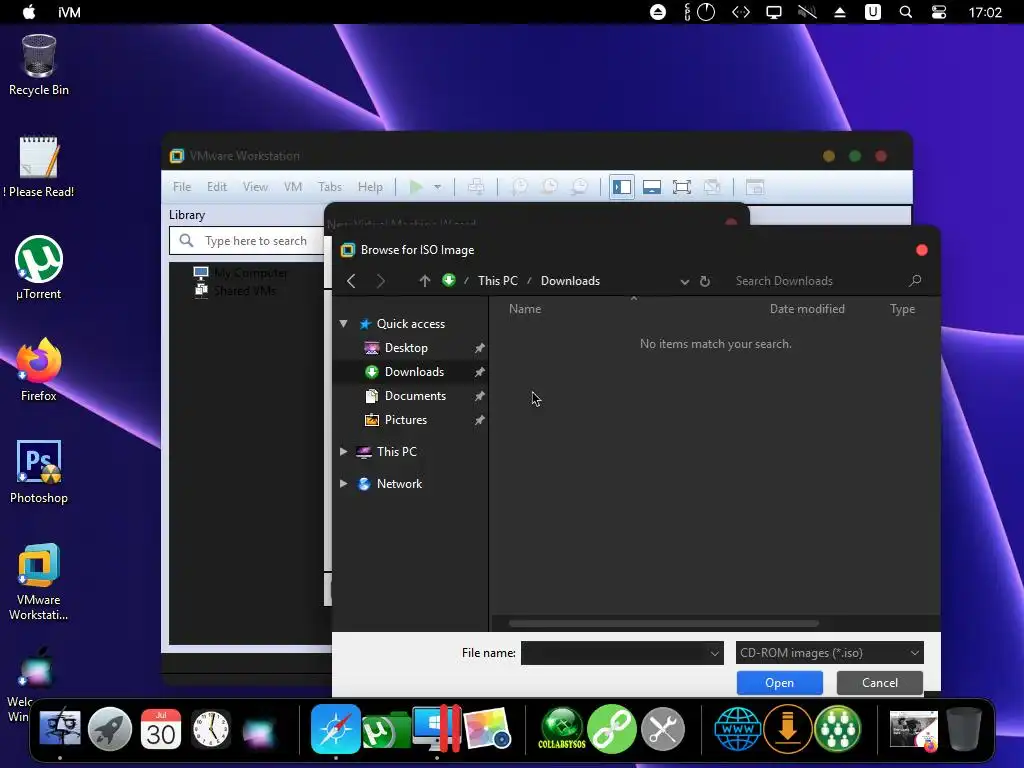Click the power on VM play button
Viewport: 1024px width, 768px height.
pyautogui.click(x=416, y=187)
